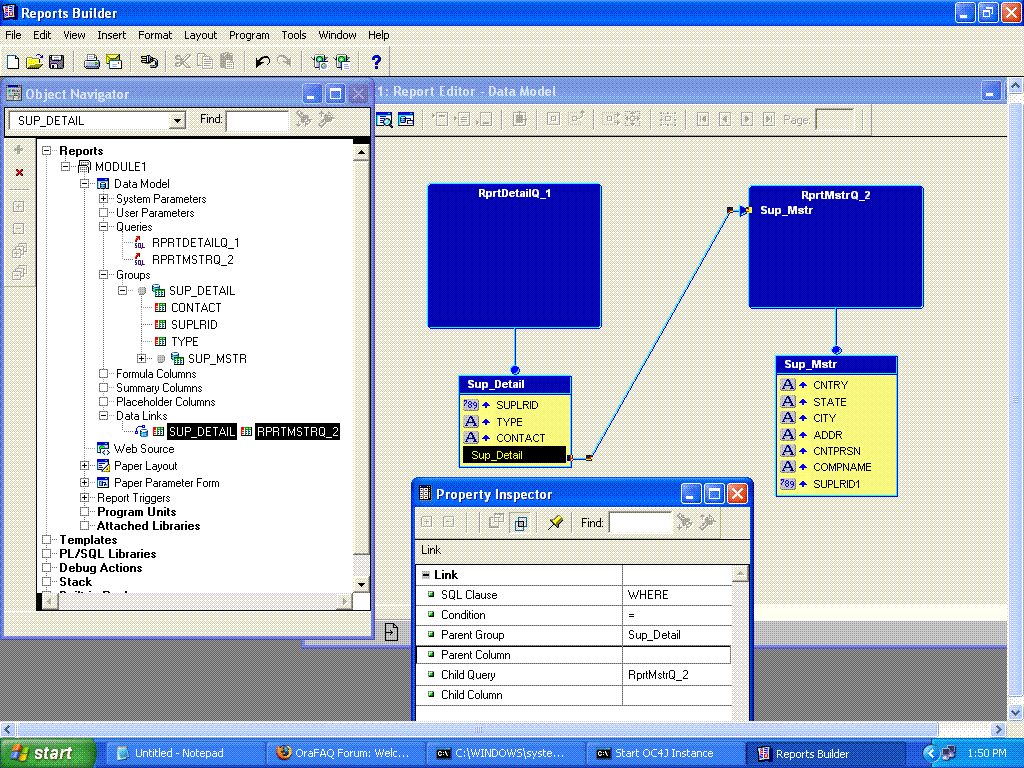Click the SQL icon beside RPRTDETAILQ_1
The height and width of the screenshot is (768, 1024).
[x=139, y=243]
